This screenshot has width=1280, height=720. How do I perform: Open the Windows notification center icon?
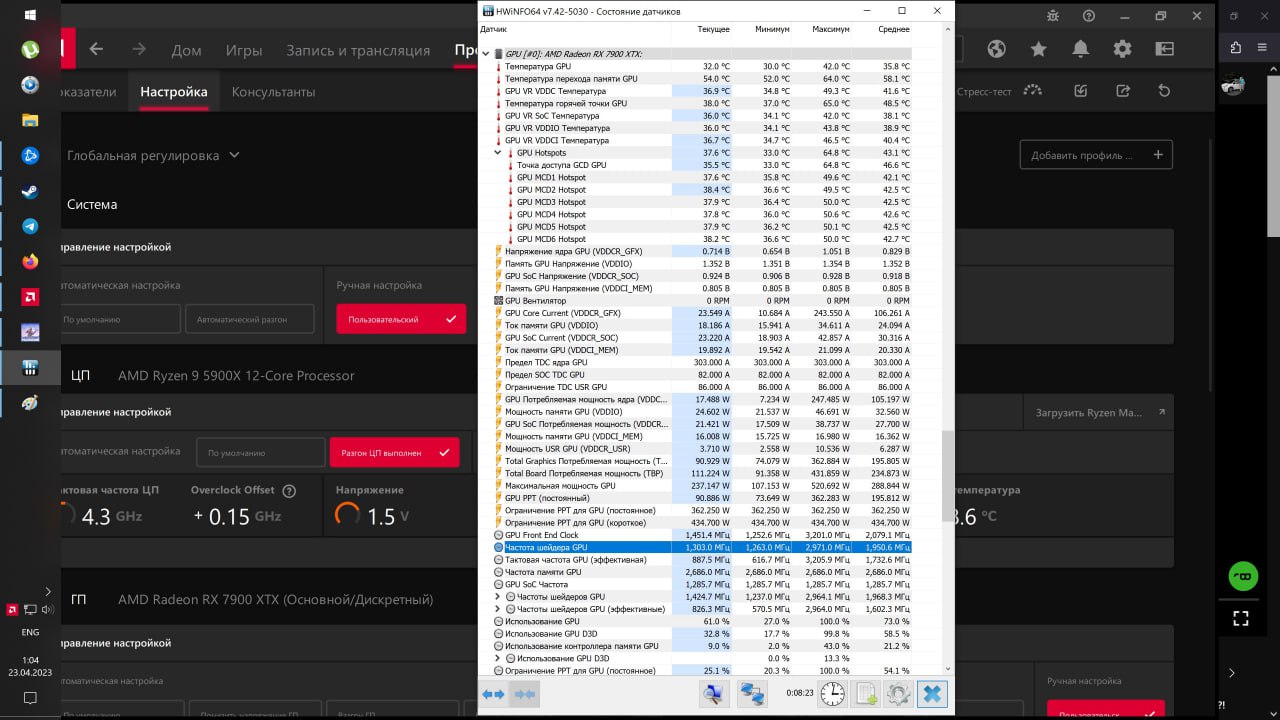click(30, 697)
